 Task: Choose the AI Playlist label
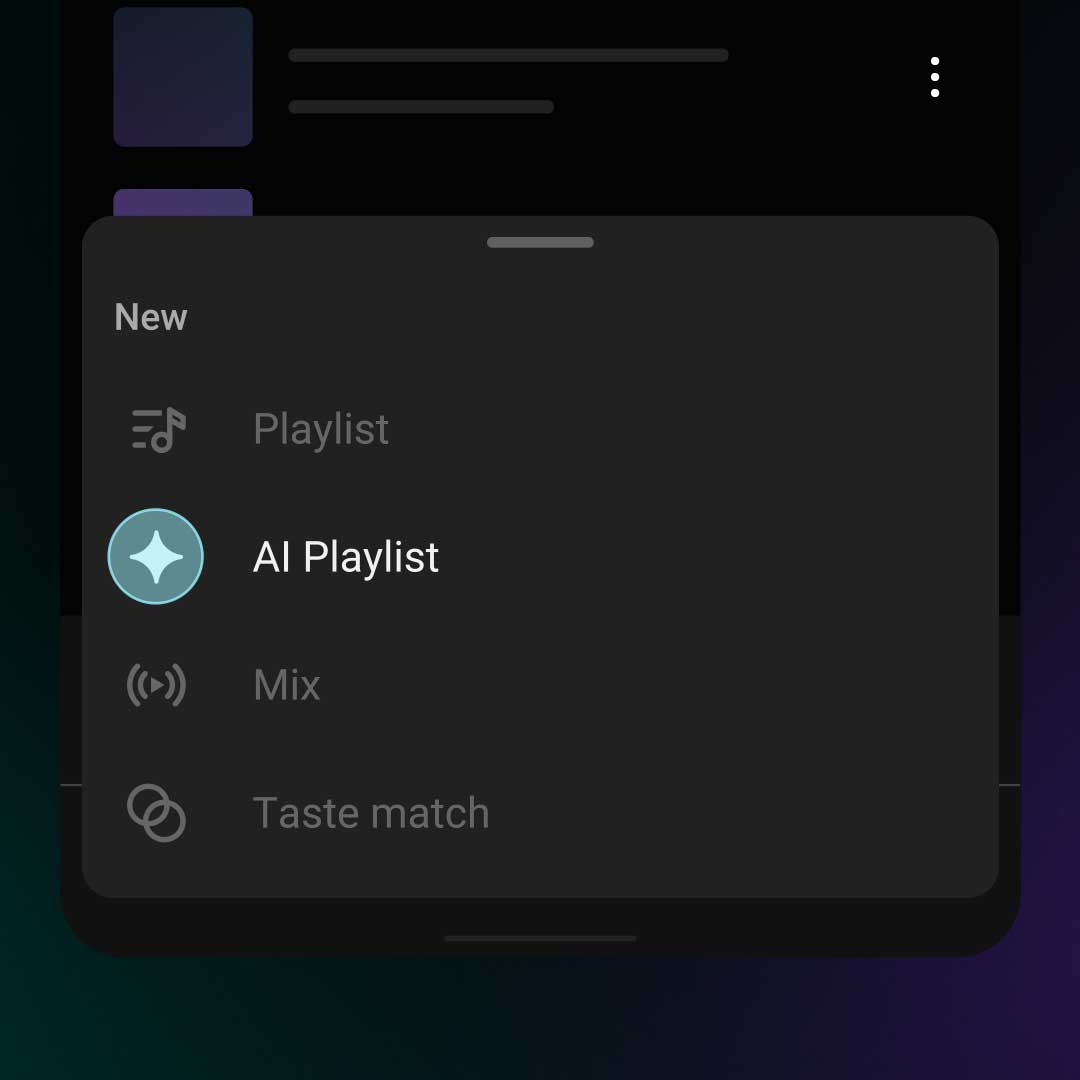click(x=346, y=557)
